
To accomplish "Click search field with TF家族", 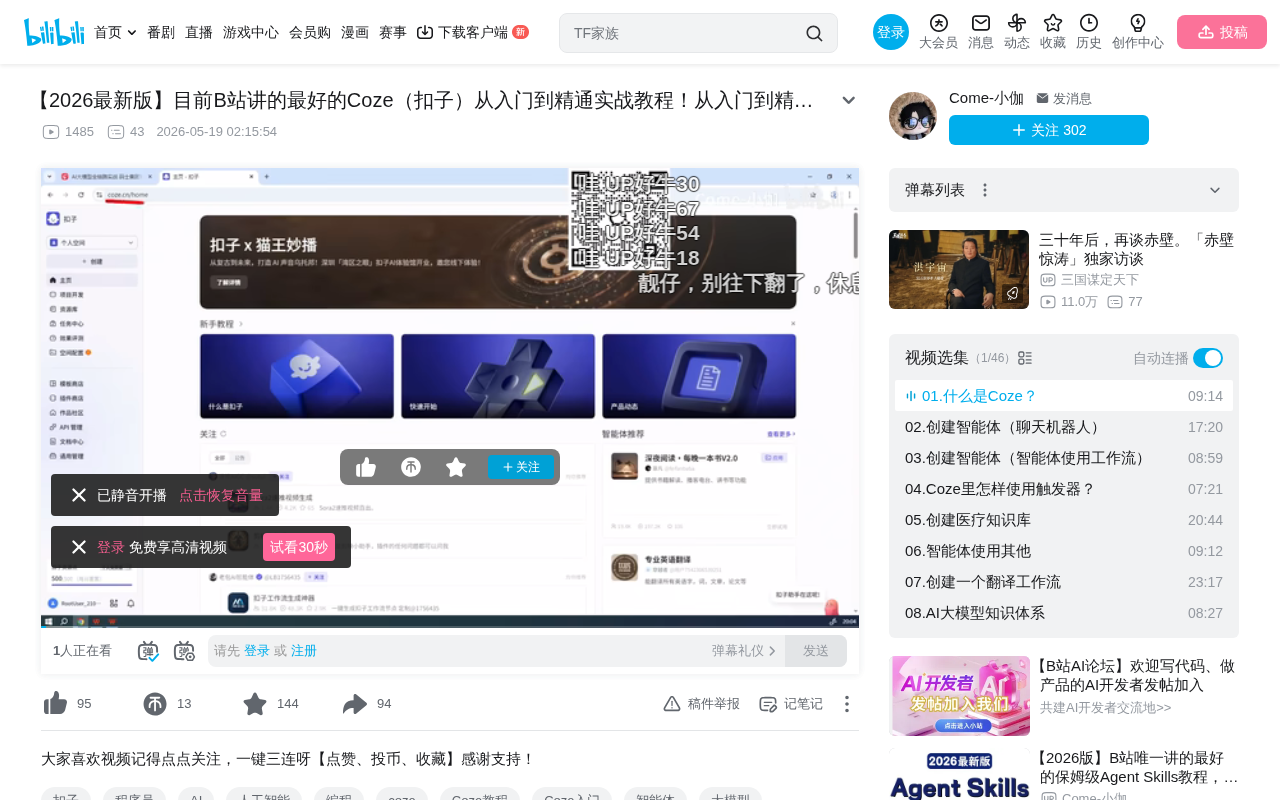I will (x=684, y=33).
